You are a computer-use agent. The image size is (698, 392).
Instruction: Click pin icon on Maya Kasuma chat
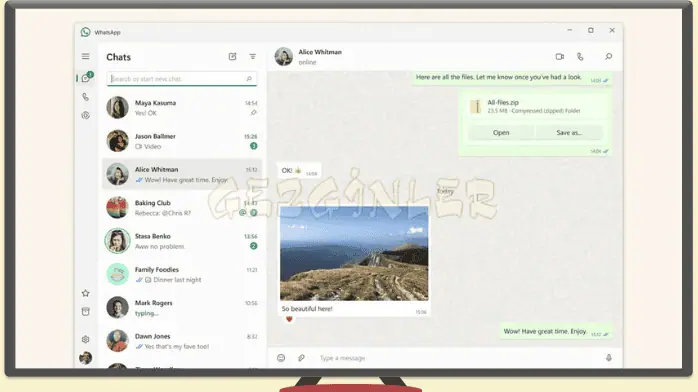tap(253, 113)
